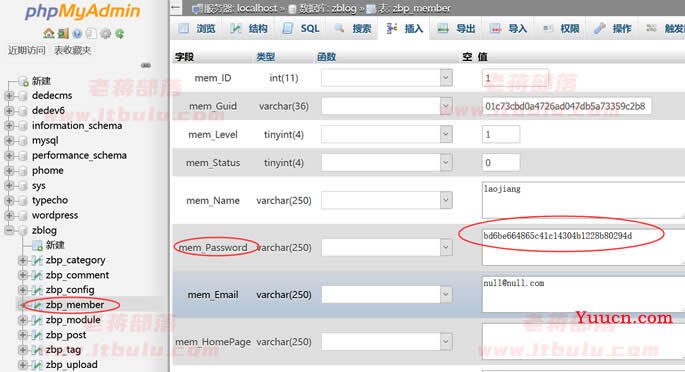The width and height of the screenshot is (685, 372).
Task: Click the mem_Email value textarea
Action: pyautogui.click(x=583, y=294)
